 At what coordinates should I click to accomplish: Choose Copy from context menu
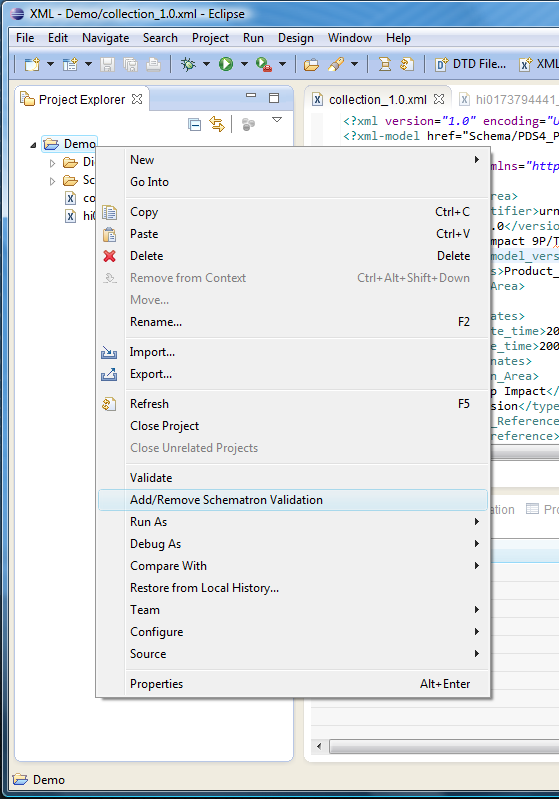point(293,212)
